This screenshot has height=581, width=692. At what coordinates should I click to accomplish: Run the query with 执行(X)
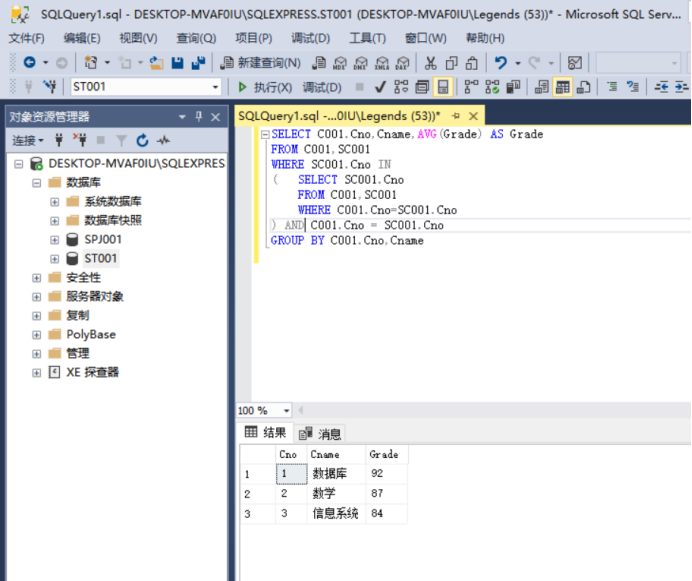coord(265,87)
